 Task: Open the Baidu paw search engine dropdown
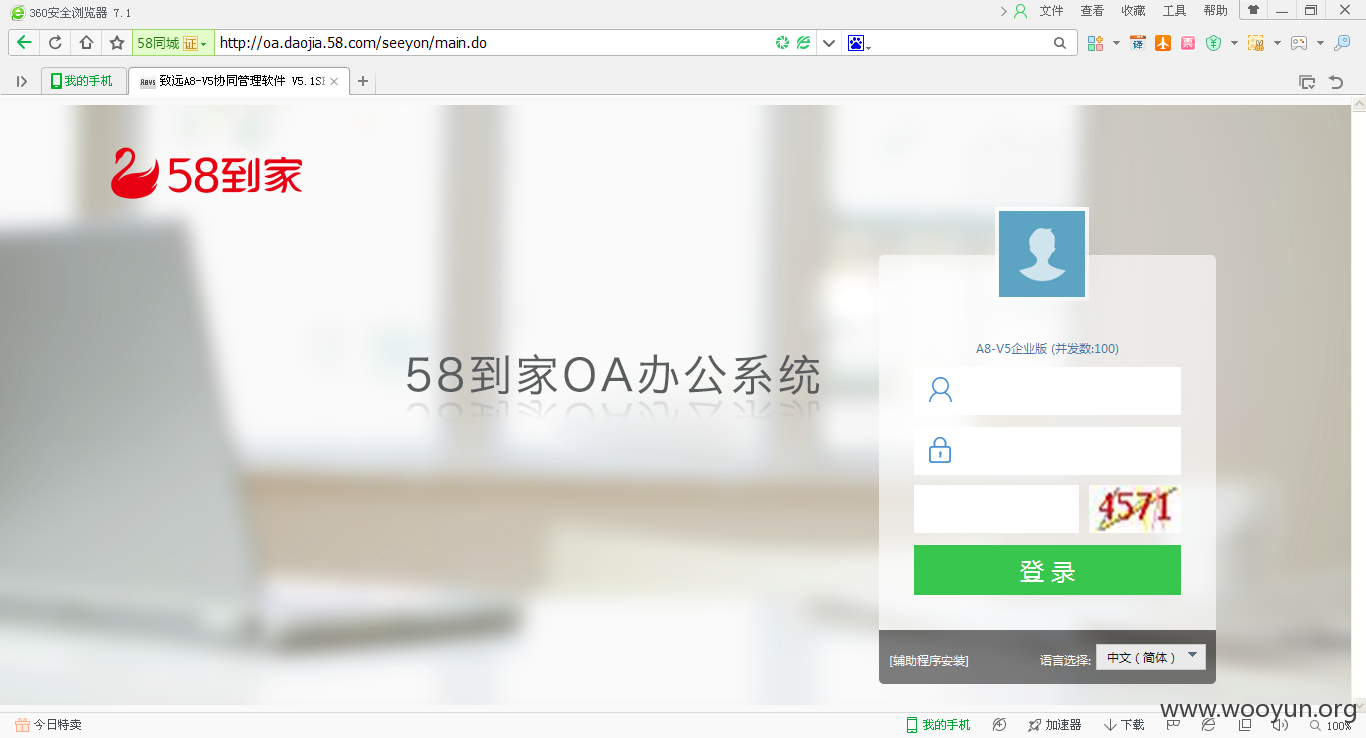(859, 43)
